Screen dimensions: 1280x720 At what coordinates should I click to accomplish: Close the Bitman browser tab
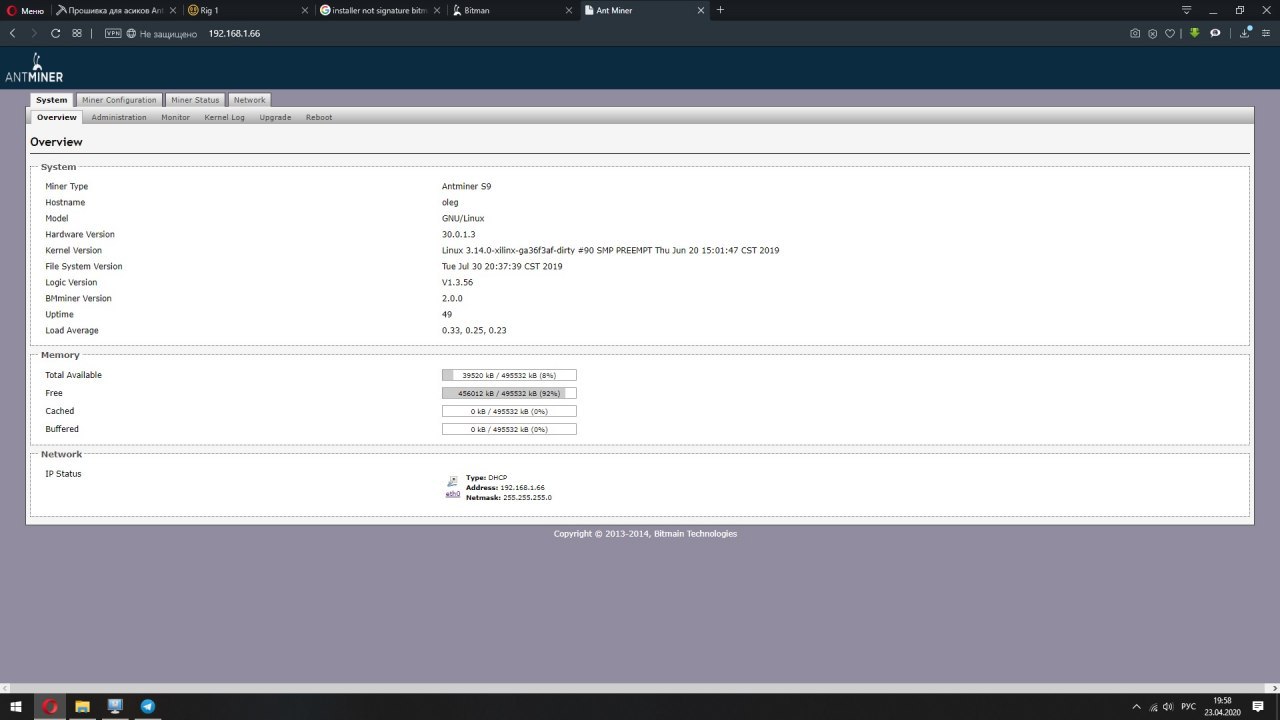pos(567,10)
